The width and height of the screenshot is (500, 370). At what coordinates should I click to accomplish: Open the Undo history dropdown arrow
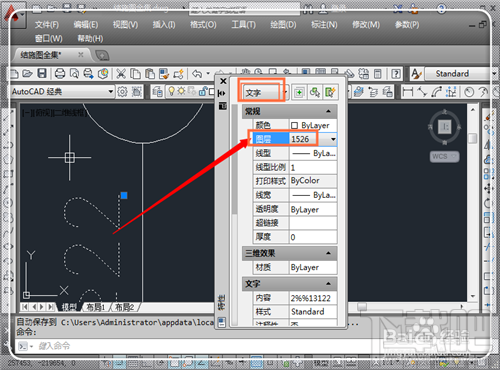[208, 74]
